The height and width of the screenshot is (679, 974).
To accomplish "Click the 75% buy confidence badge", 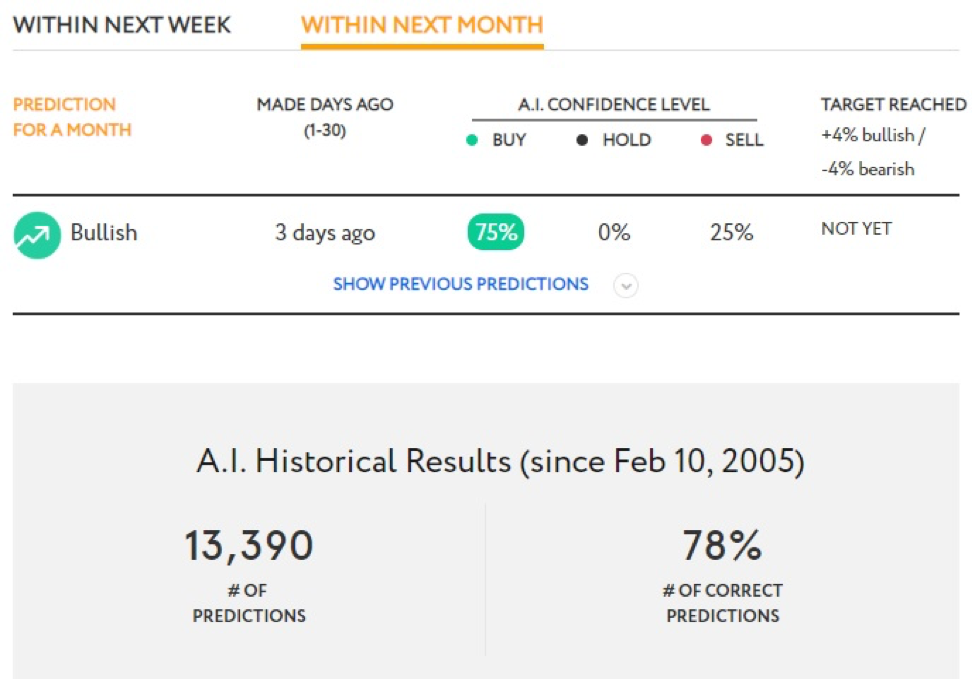I will click(x=496, y=232).
